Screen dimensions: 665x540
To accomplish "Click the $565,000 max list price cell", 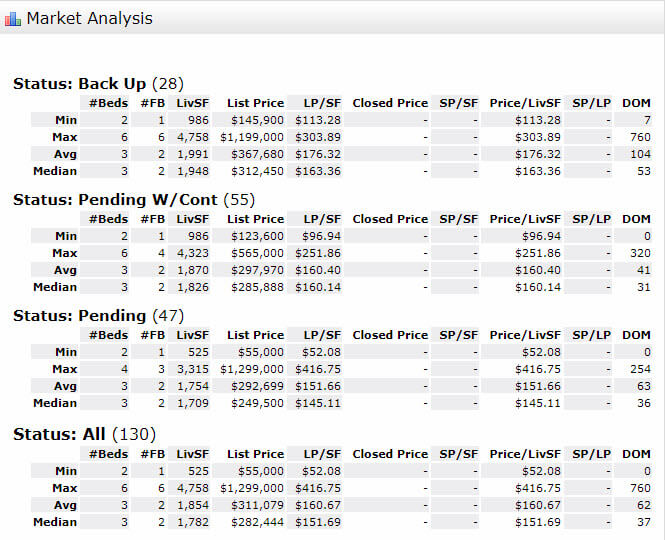I will coord(258,253).
